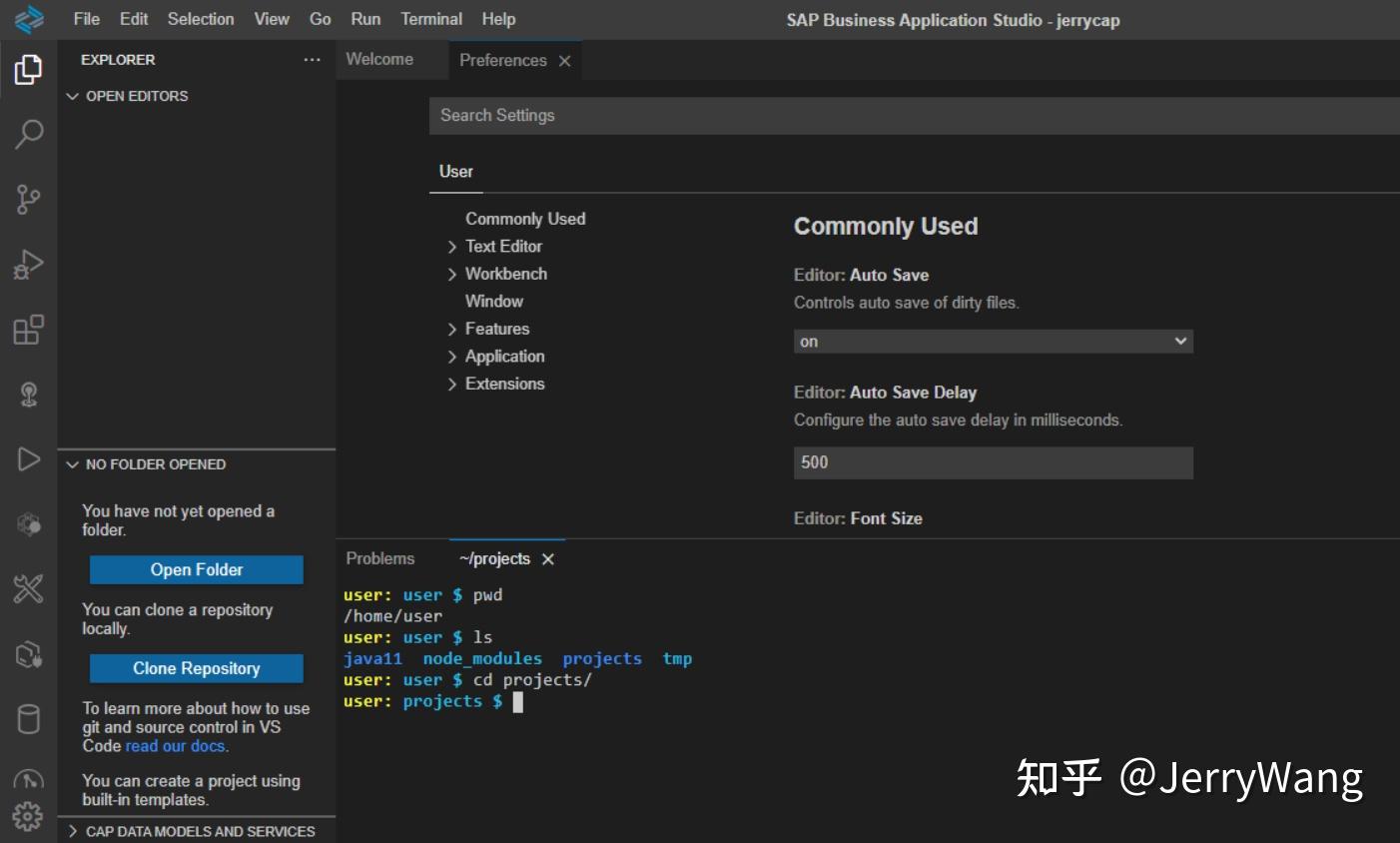
Task: Click the gauge dial icon
Action: click(28, 778)
